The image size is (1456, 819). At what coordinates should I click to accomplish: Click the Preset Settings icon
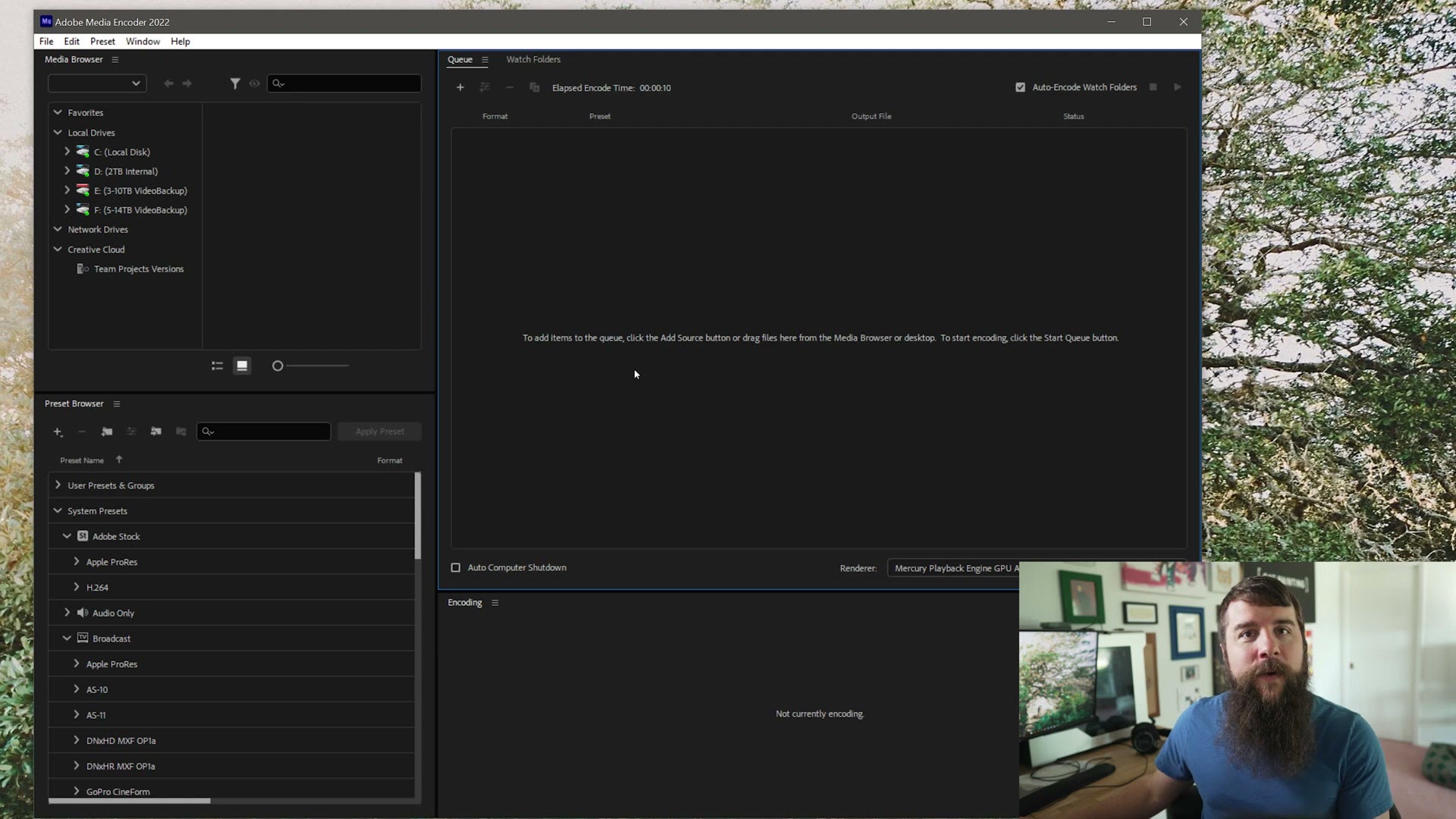tap(131, 431)
